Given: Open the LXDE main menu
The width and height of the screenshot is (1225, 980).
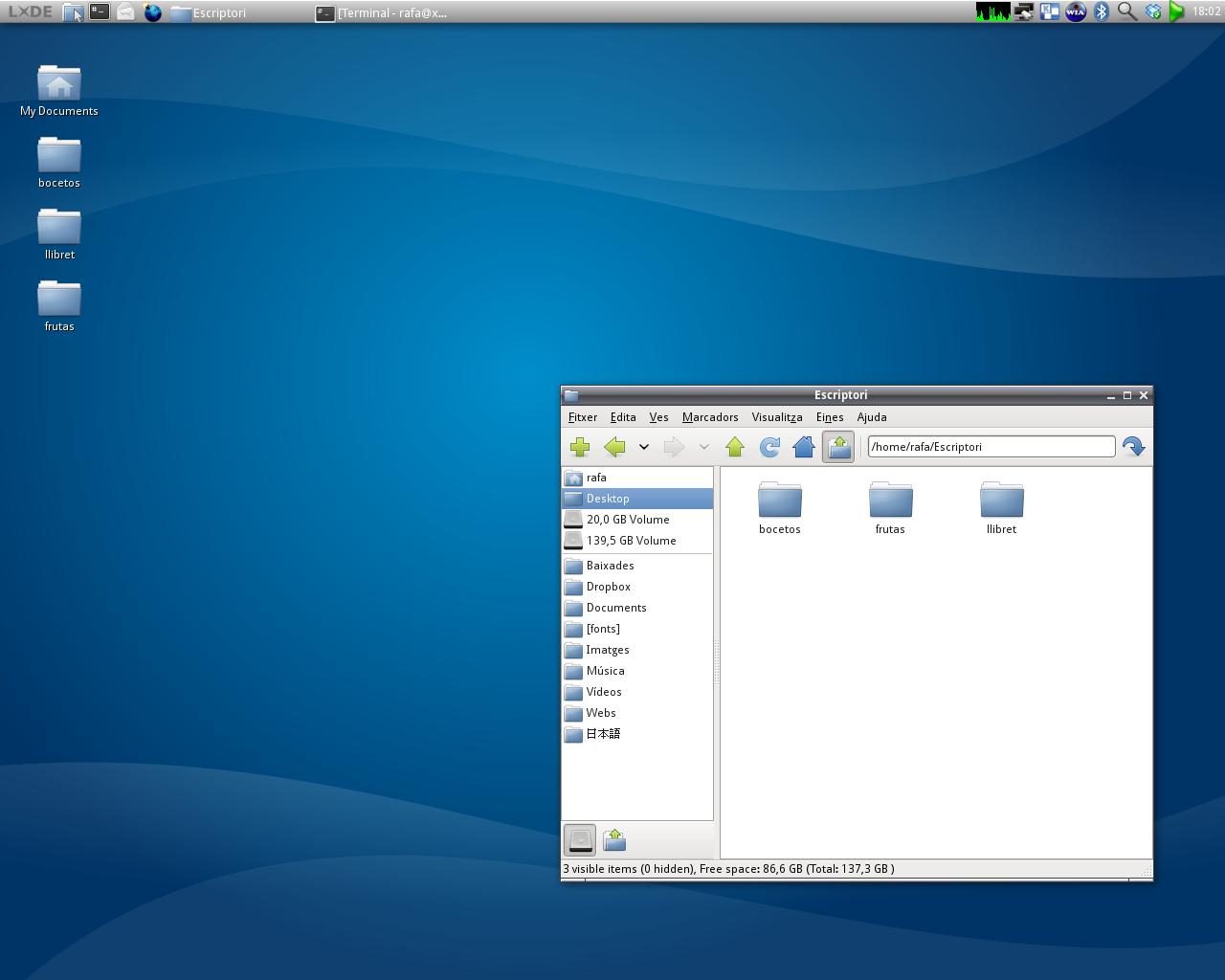Looking at the screenshot, I should (x=30, y=11).
